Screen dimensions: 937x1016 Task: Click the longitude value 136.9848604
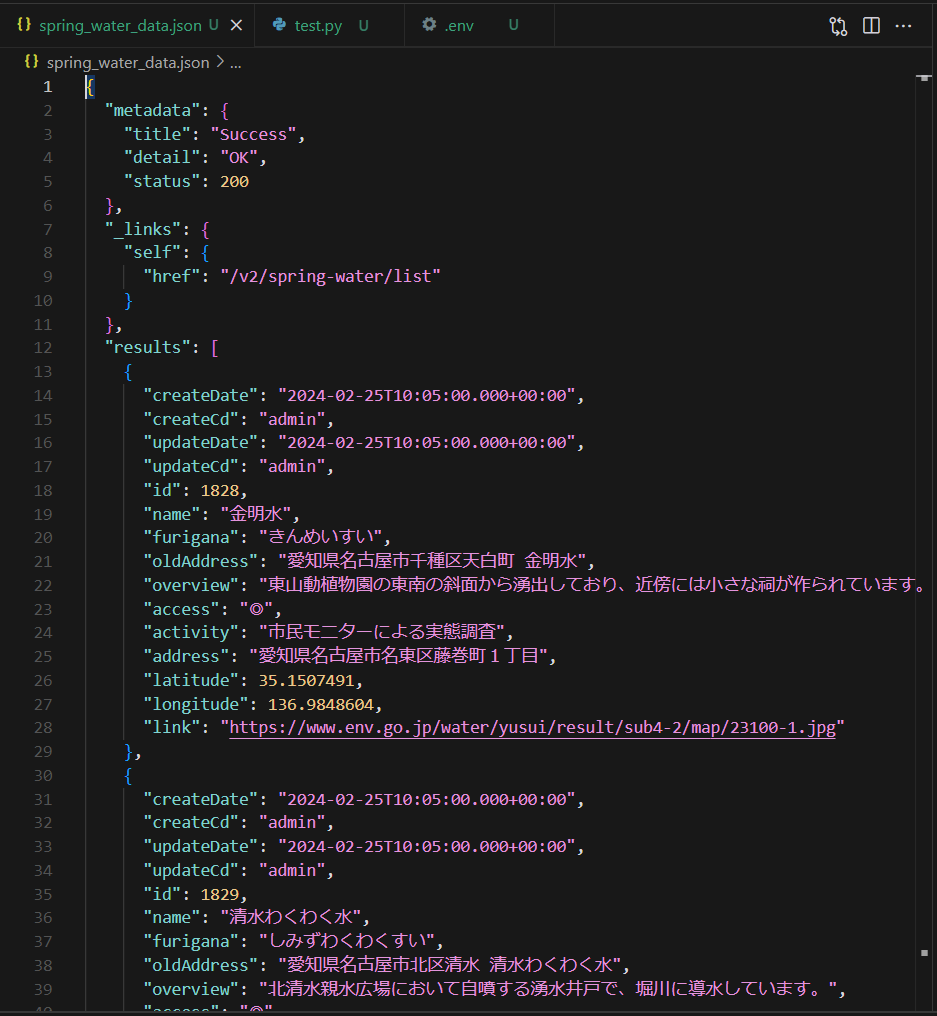click(x=321, y=704)
